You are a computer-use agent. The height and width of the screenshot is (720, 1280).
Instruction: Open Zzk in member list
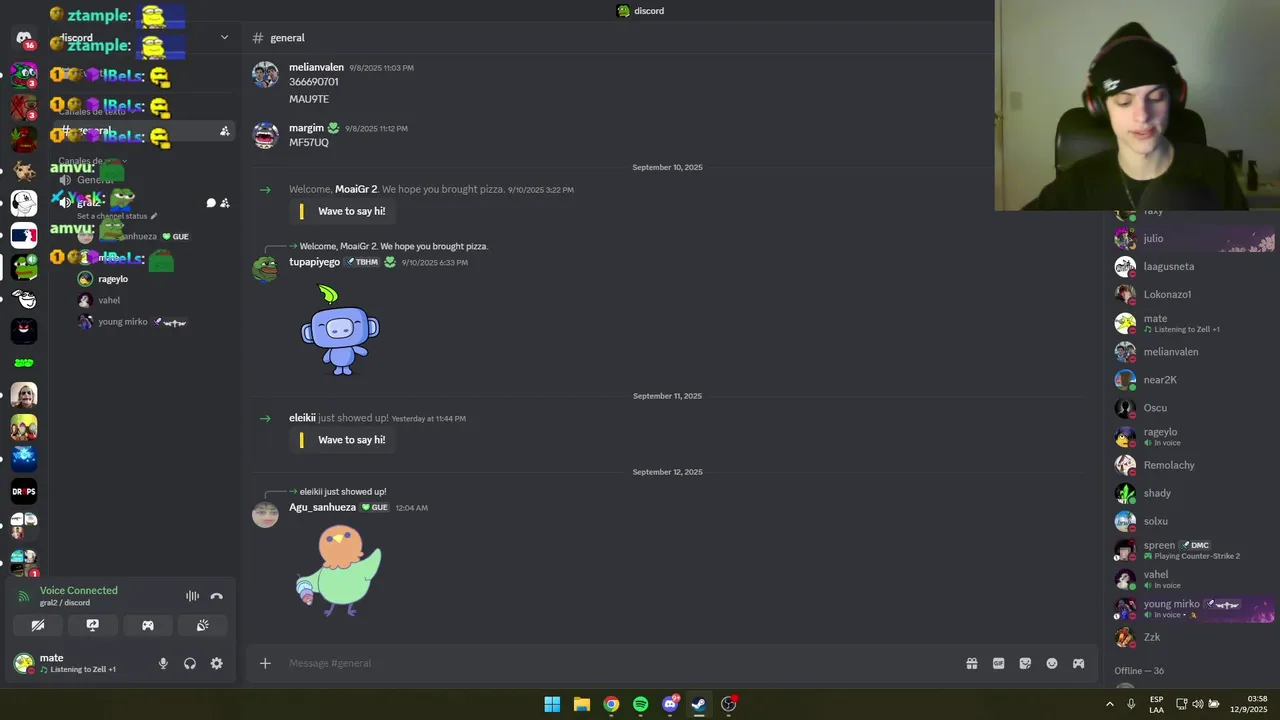point(1194,637)
